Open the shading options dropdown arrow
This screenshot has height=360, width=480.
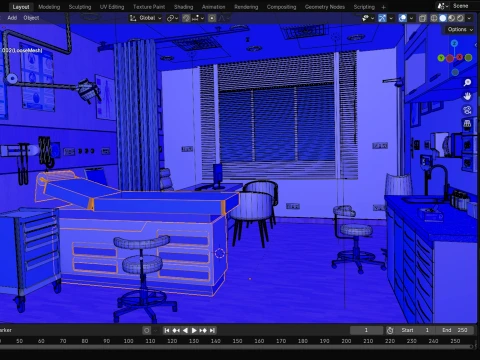pos(469,18)
